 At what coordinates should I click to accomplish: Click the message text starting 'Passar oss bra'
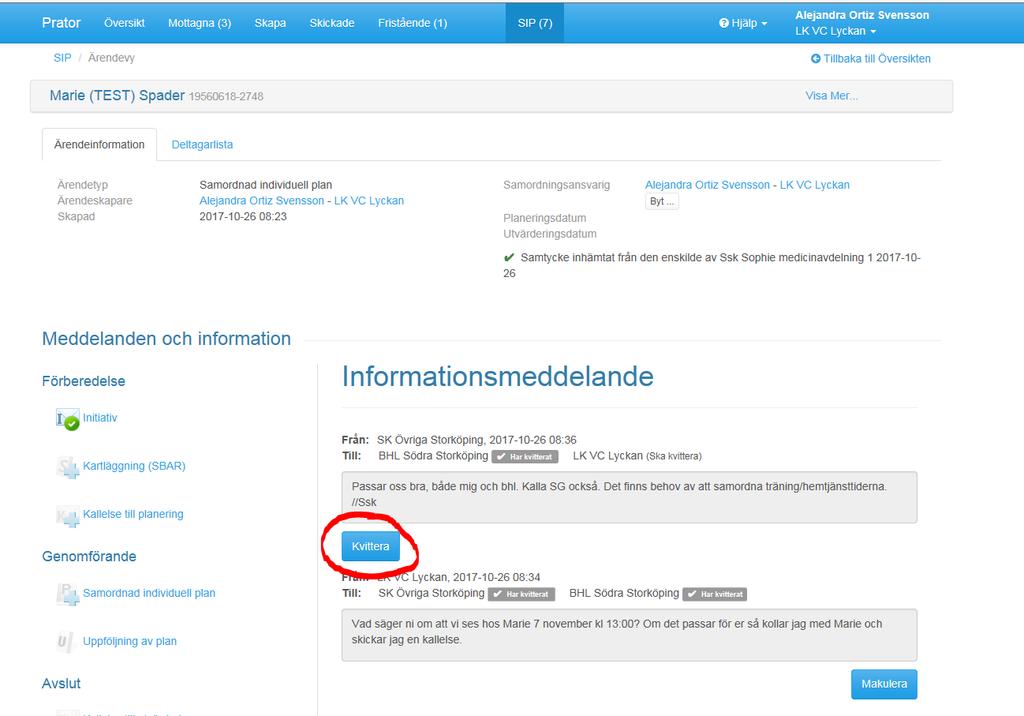click(x=619, y=495)
